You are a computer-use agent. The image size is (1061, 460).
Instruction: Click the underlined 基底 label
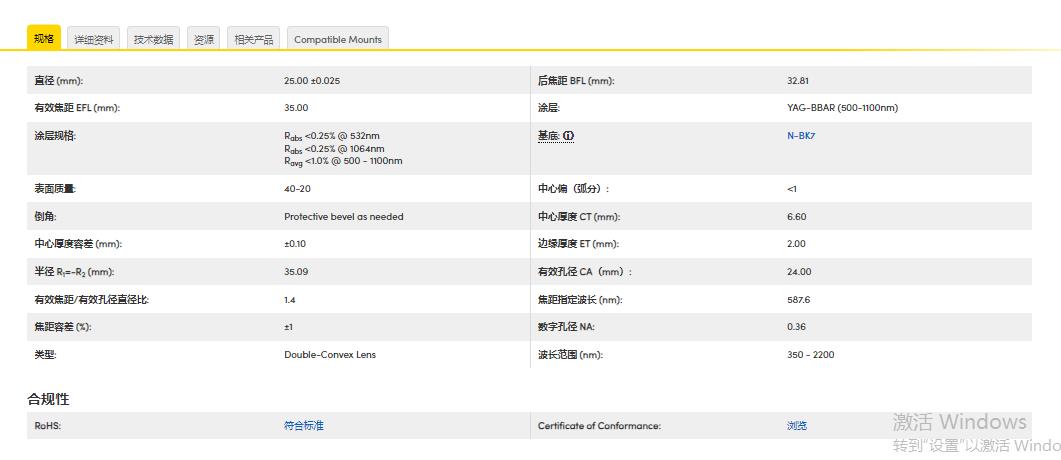(548, 136)
